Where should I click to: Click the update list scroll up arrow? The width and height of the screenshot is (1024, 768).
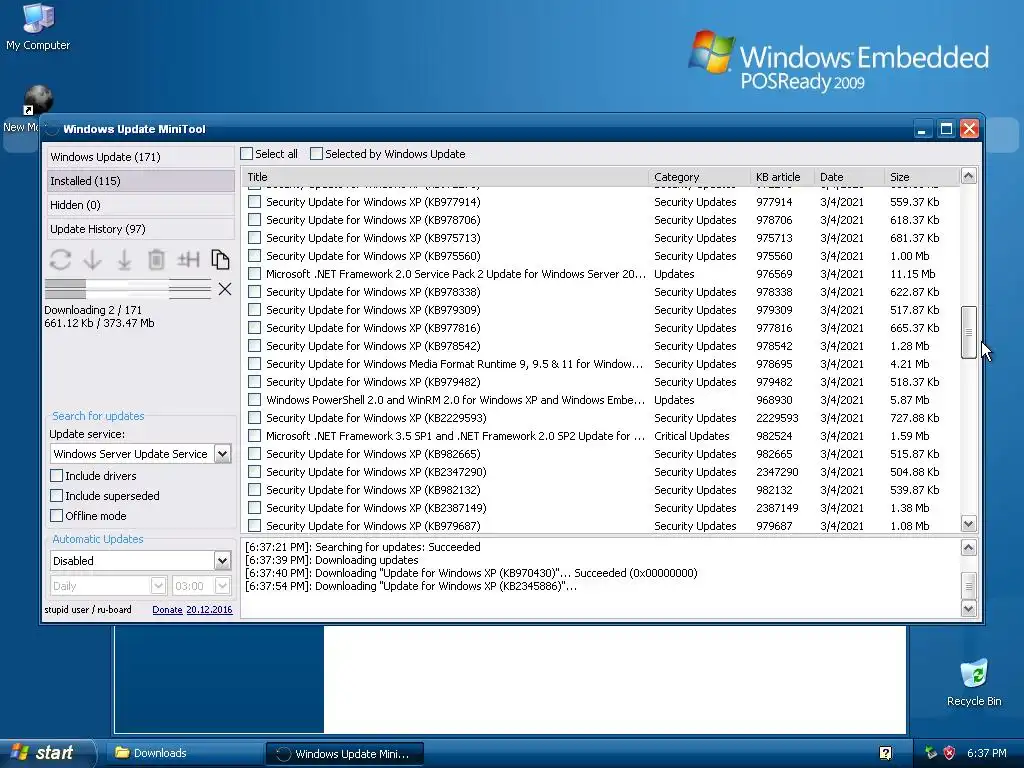click(x=968, y=176)
